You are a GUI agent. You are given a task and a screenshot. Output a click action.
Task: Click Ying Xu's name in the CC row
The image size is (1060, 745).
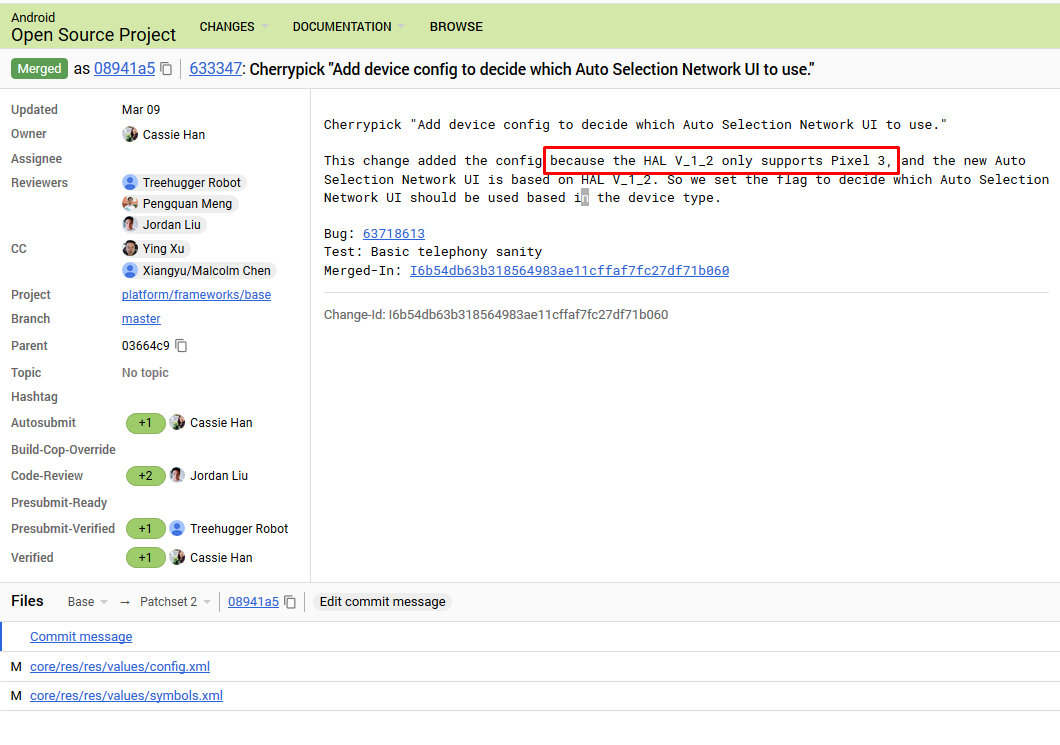pyautogui.click(x=164, y=249)
